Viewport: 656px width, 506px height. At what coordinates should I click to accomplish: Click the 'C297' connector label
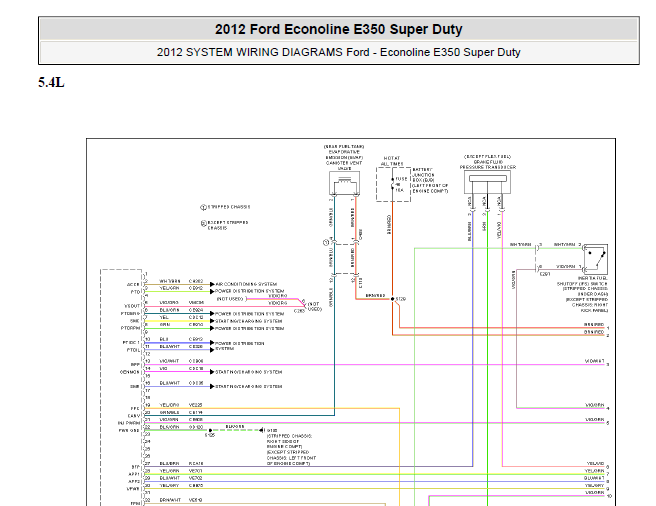[545, 274]
